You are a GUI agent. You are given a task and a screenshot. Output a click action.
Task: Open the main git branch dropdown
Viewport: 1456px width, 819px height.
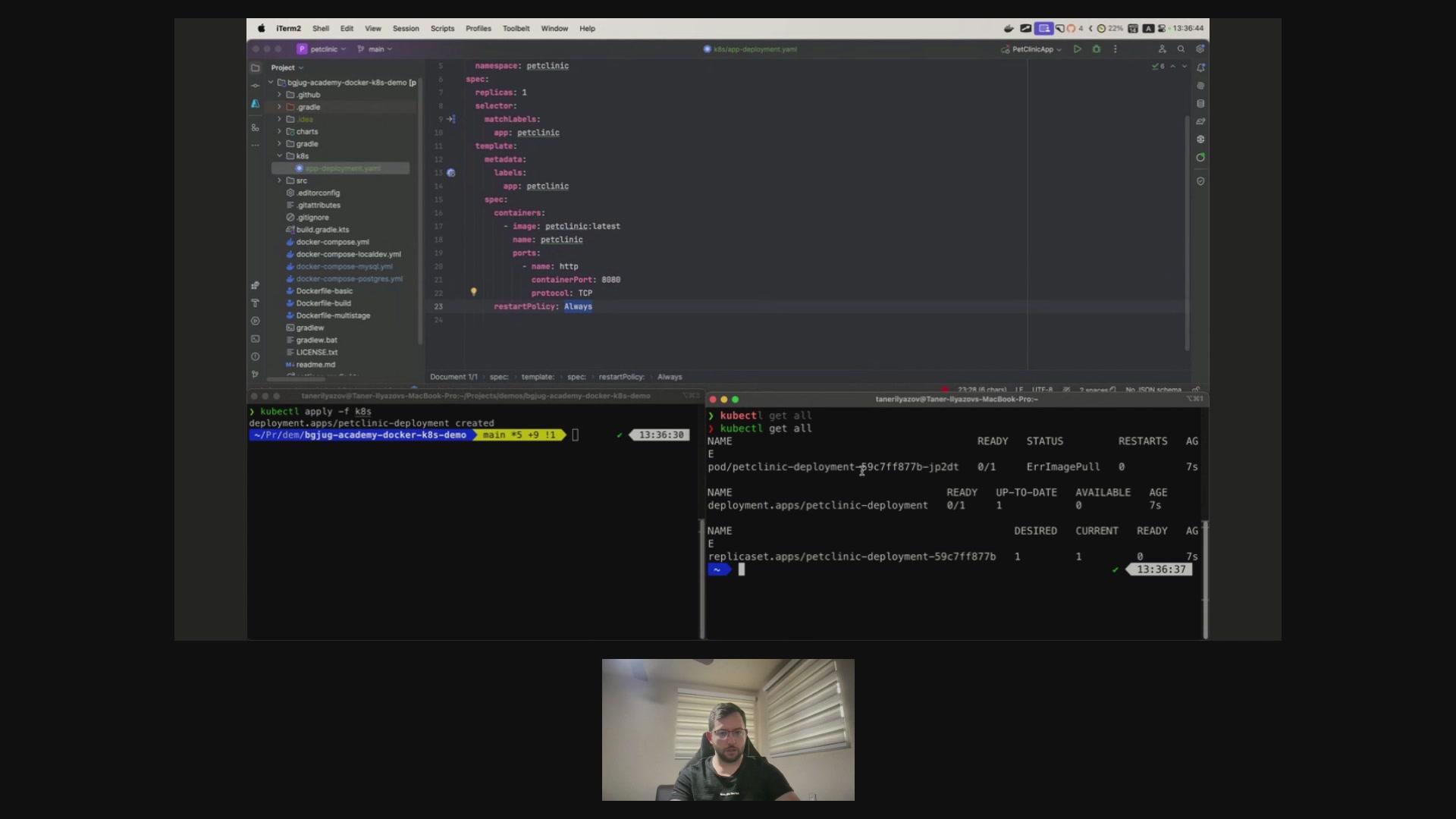click(375, 49)
